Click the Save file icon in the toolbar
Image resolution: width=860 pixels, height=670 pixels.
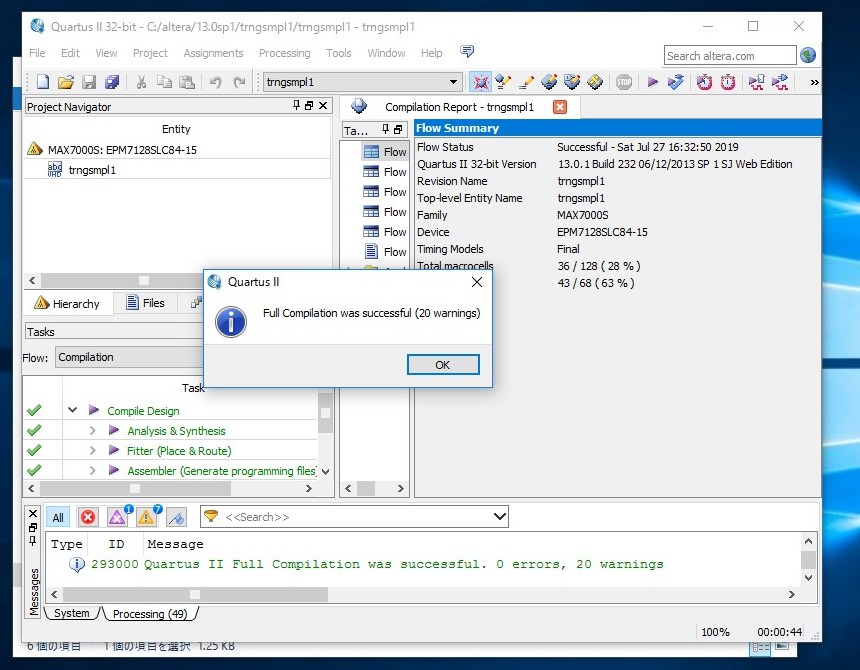(x=89, y=82)
